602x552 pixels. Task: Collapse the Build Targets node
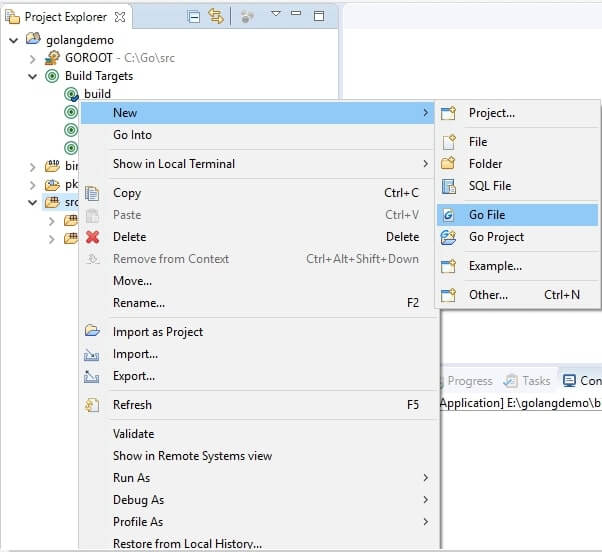pos(33,77)
